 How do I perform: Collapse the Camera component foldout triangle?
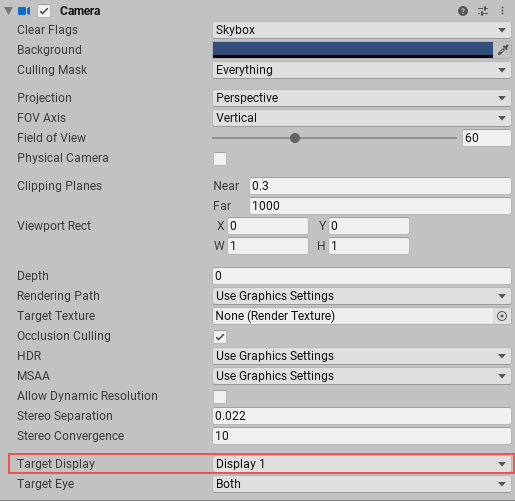9,11
